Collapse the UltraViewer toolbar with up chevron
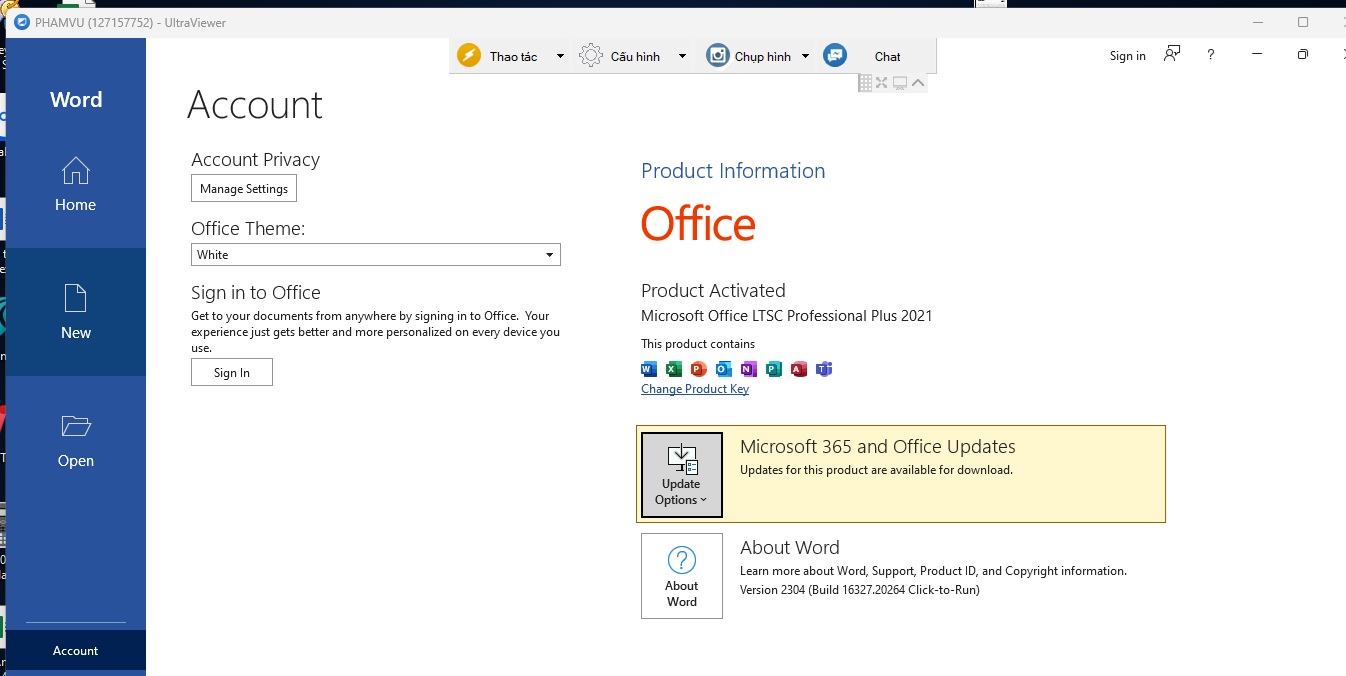 tap(918, 83)
